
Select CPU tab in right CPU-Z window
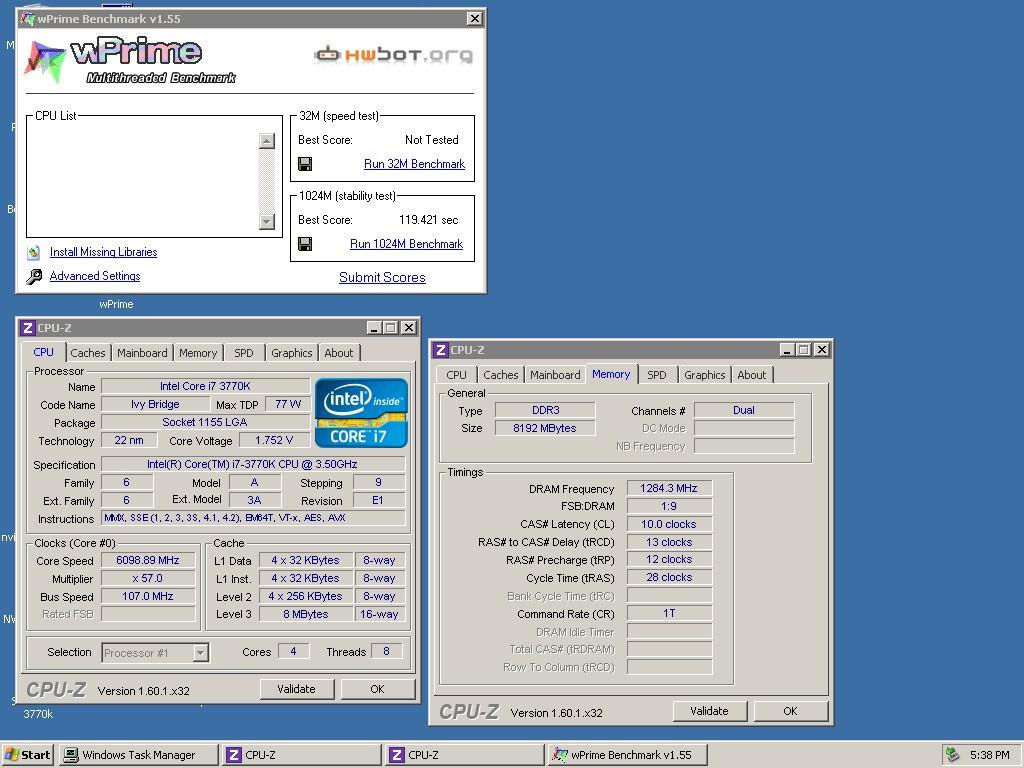click(x=456, y=375)
